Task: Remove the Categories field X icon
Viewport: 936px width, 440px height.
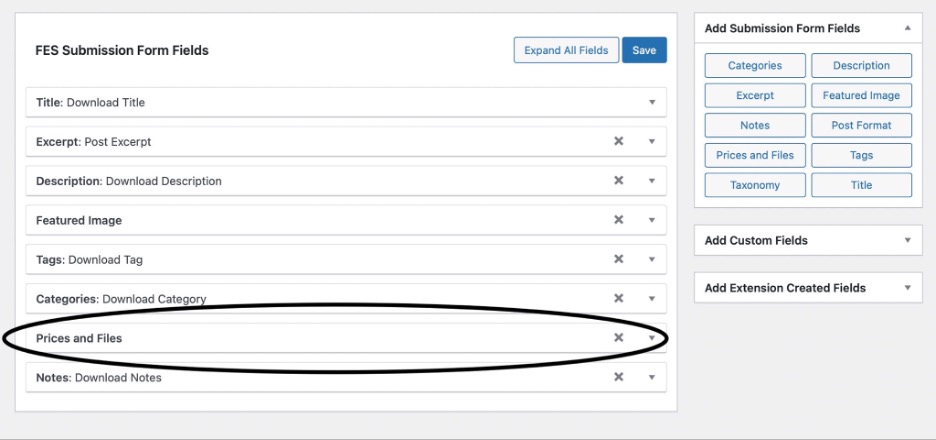Action: [x=618, y=299]
